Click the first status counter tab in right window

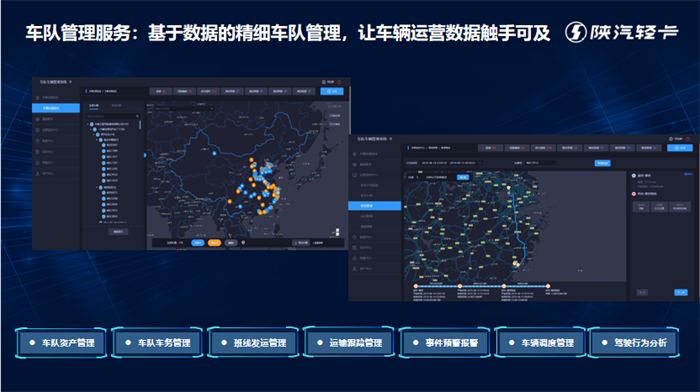tap(491, 148)
